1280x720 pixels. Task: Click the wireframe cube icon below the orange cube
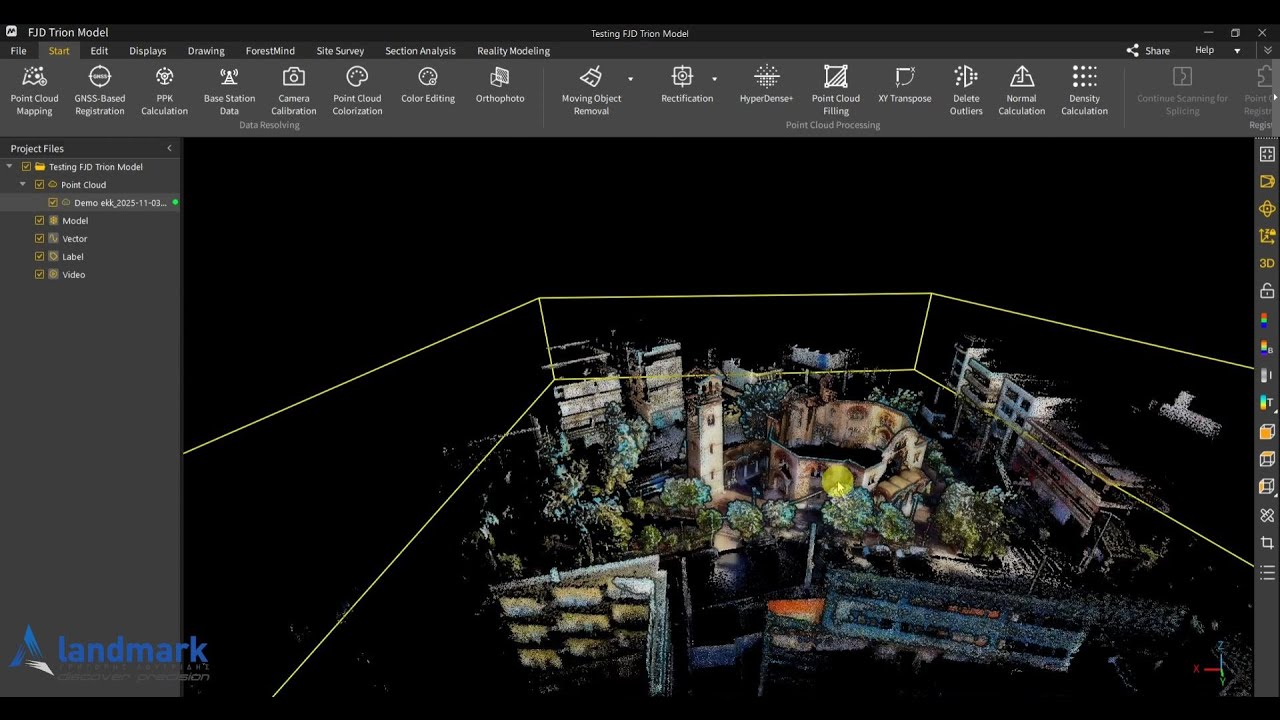tap(1267, 460)
